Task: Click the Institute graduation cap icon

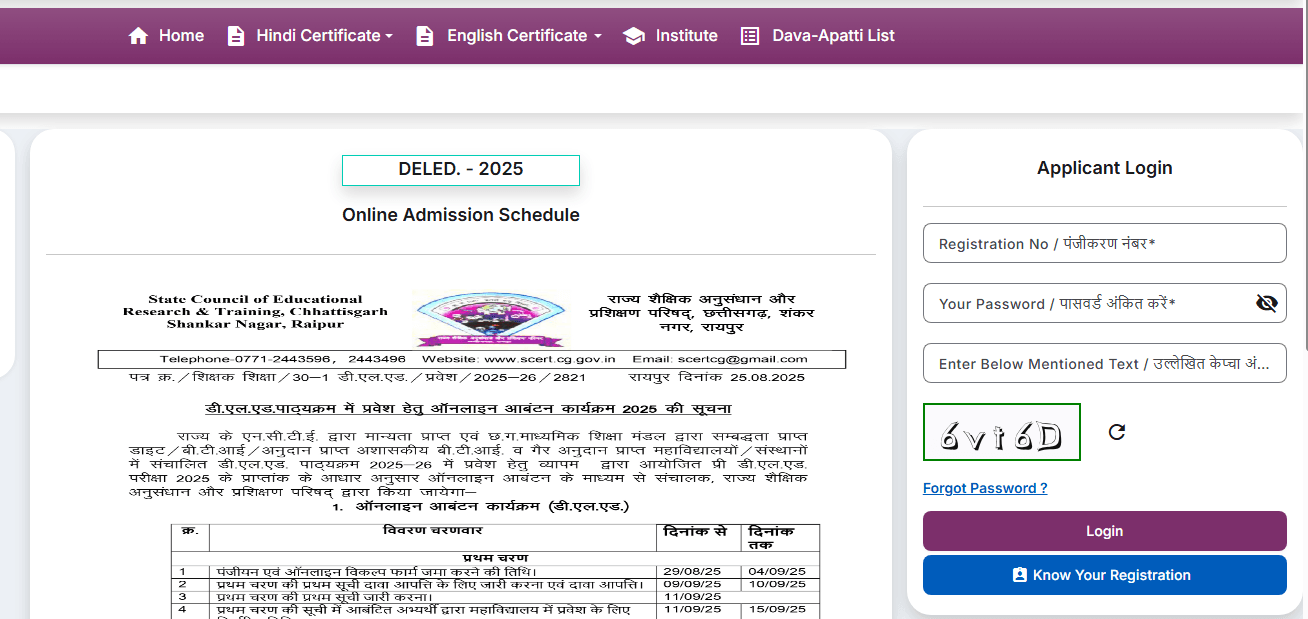Action: click(x=633, y=36)
